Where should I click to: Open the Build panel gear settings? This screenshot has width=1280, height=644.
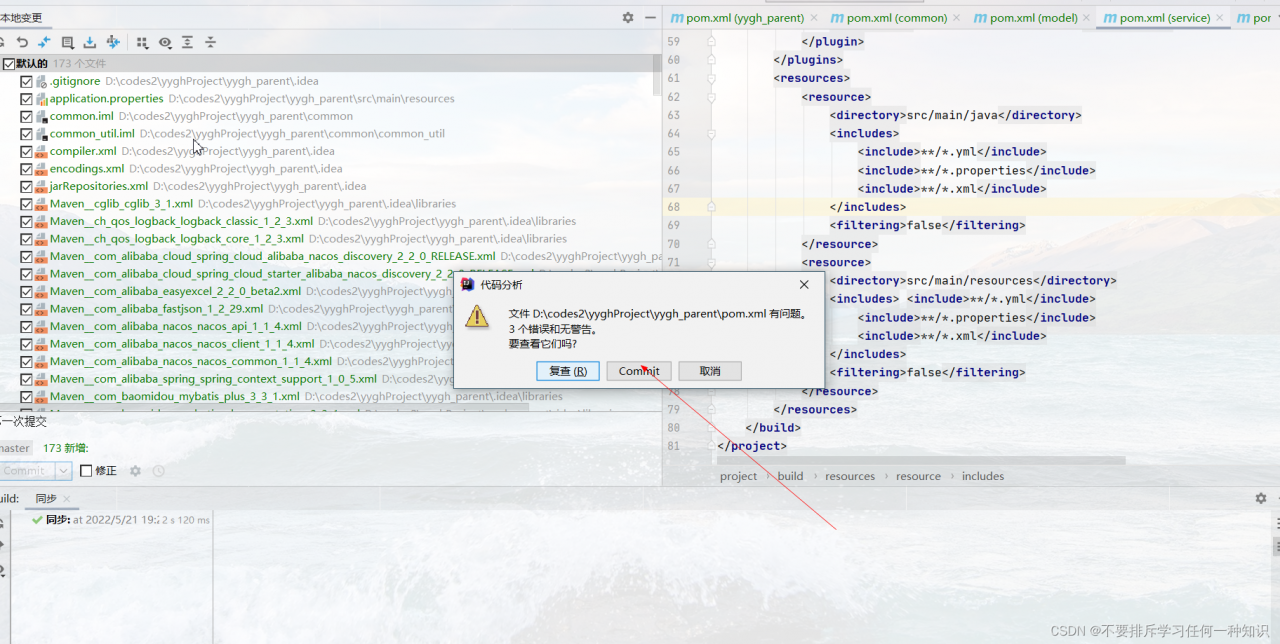pos(1261,498)
